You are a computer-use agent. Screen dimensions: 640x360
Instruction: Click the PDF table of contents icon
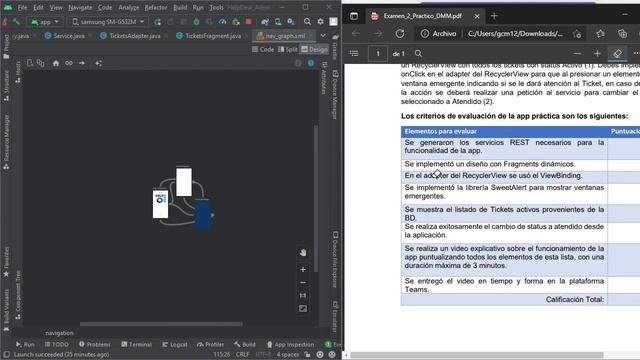[354, 53]
